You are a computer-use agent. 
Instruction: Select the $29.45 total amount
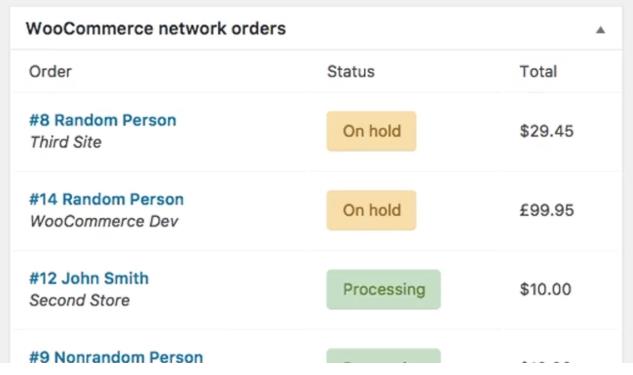(x=547, y=131)
